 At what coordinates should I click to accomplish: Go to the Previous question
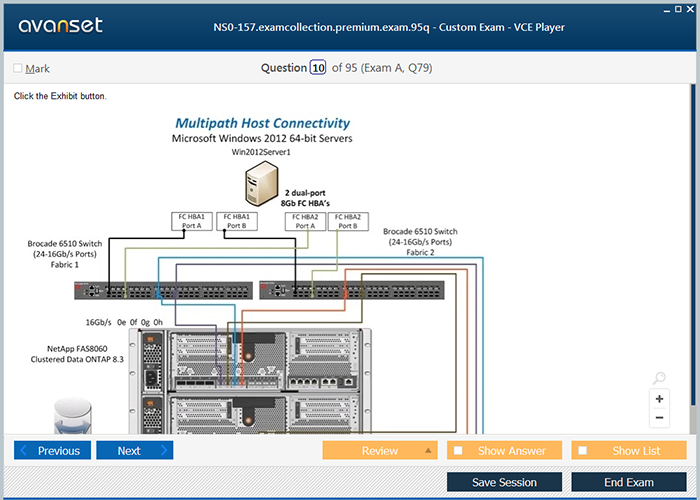click(x=52, y=450)
